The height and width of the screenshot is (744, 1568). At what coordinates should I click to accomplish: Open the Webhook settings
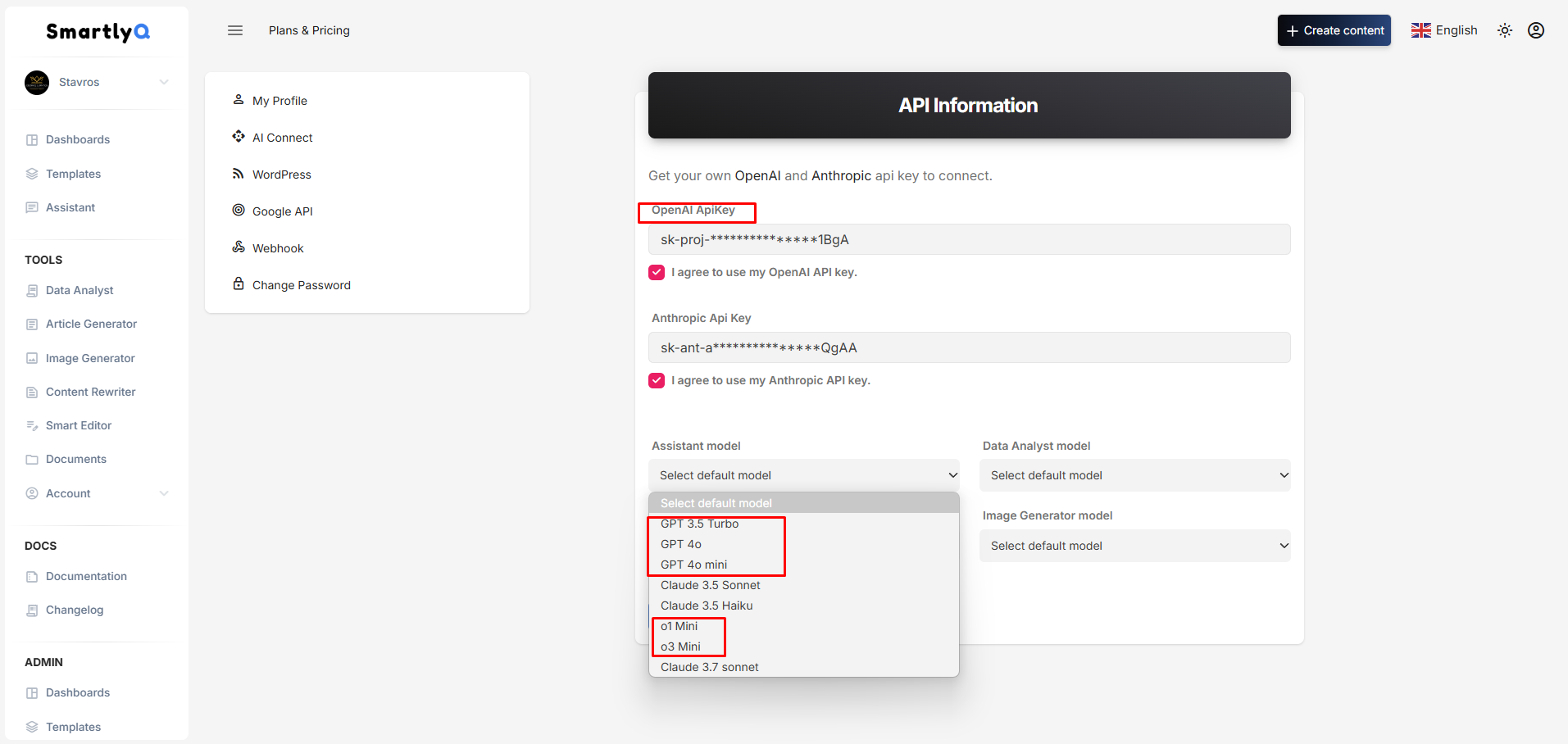(278, 248)
